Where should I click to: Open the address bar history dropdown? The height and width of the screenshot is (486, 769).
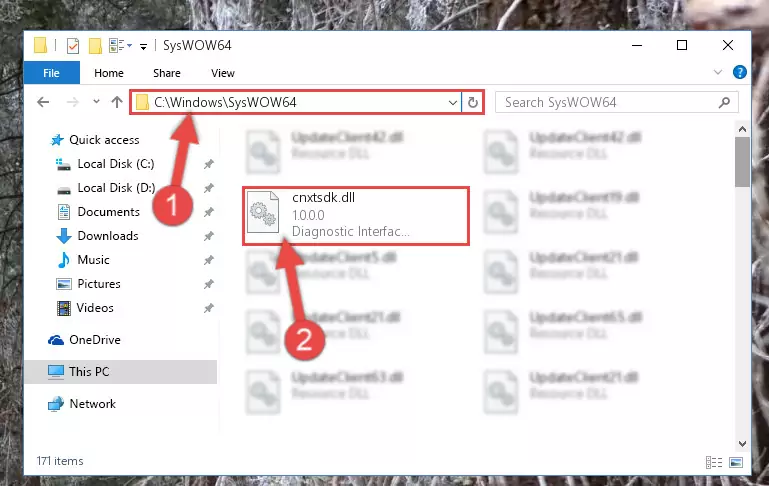click(452, 102)
